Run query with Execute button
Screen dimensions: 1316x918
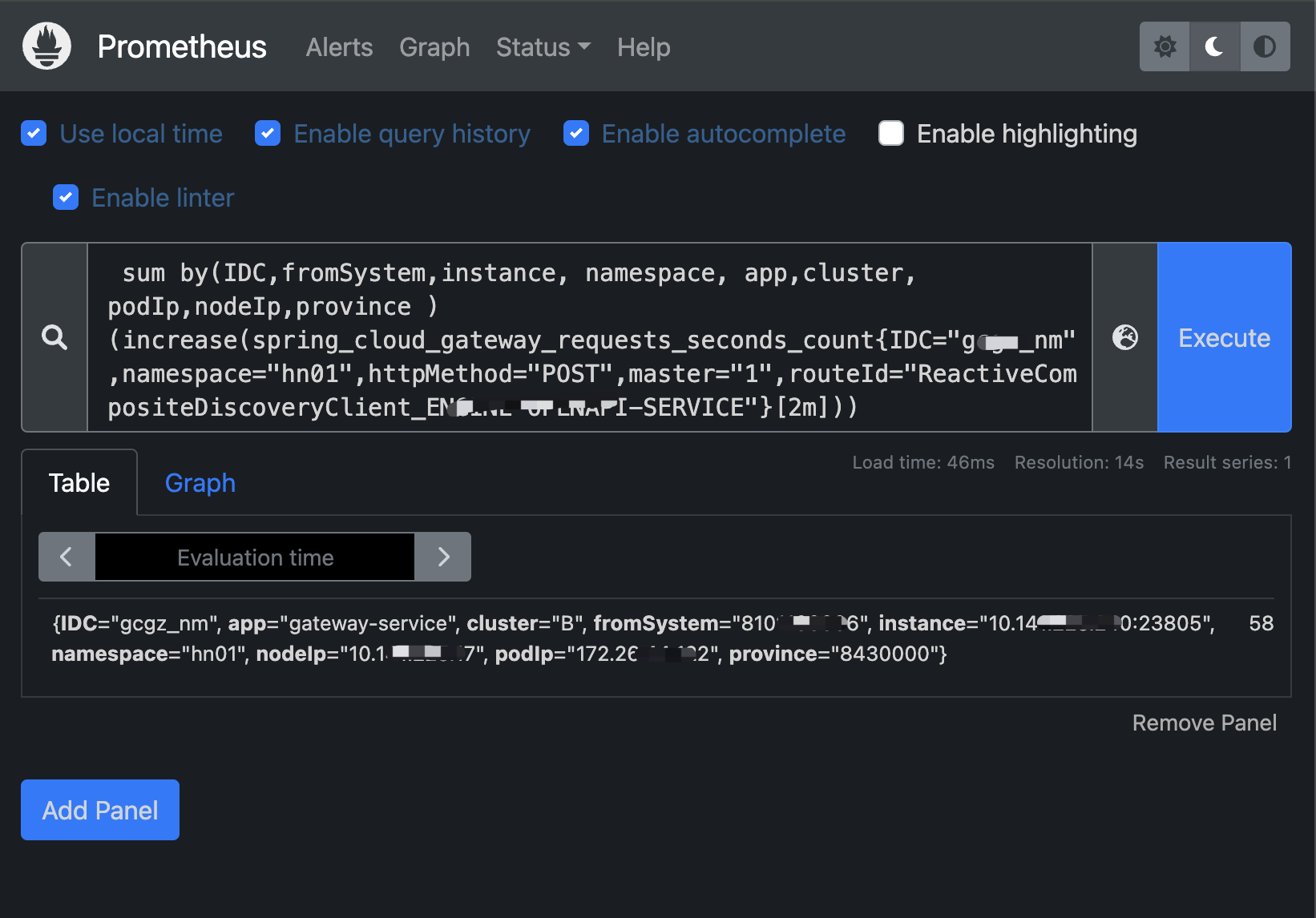[1224, 337]
